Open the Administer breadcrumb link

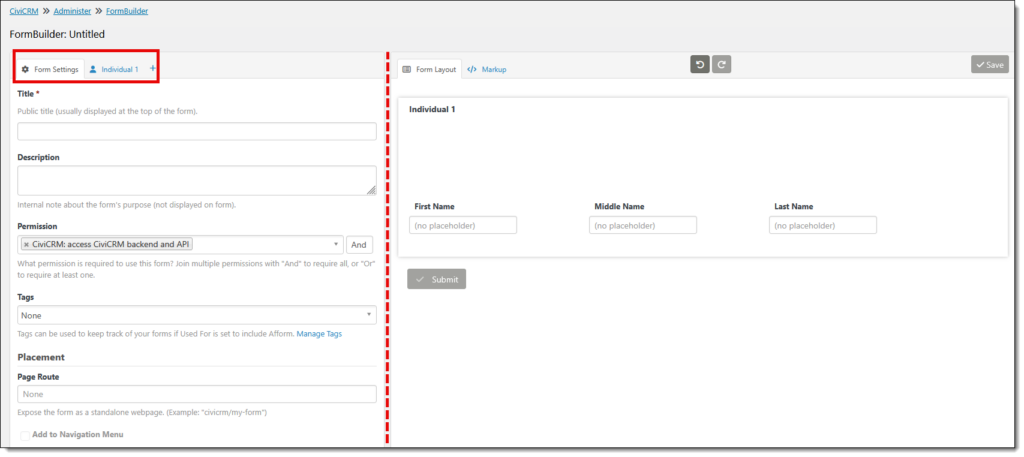pos(72,11)
